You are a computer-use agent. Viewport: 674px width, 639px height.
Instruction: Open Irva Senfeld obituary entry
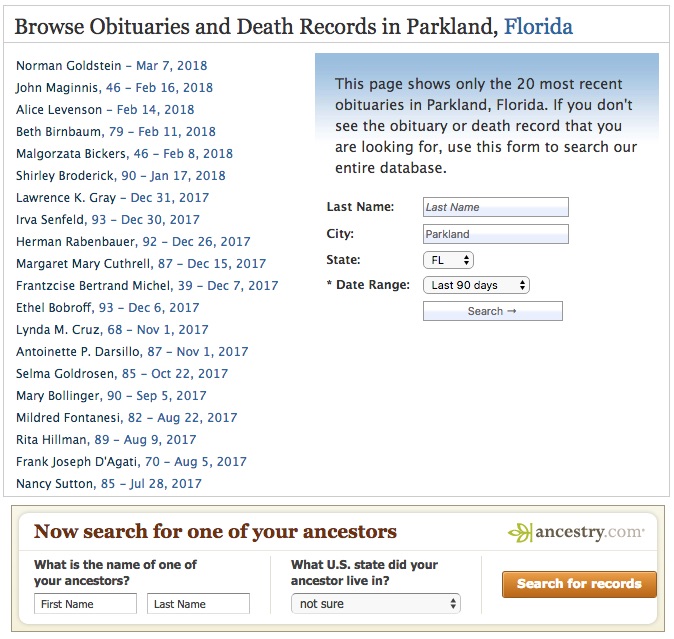click(107, 219)
